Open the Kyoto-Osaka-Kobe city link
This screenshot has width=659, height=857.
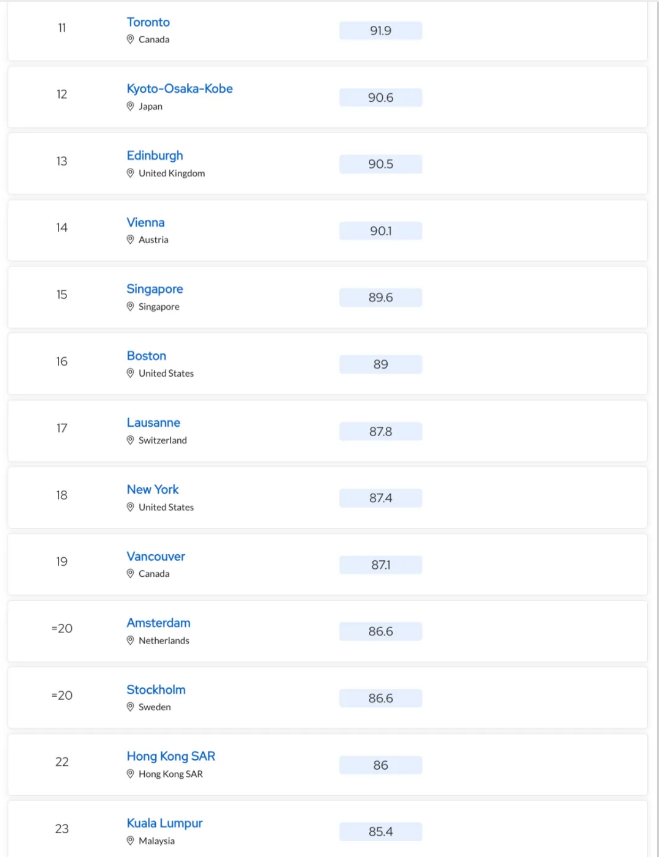180,89
